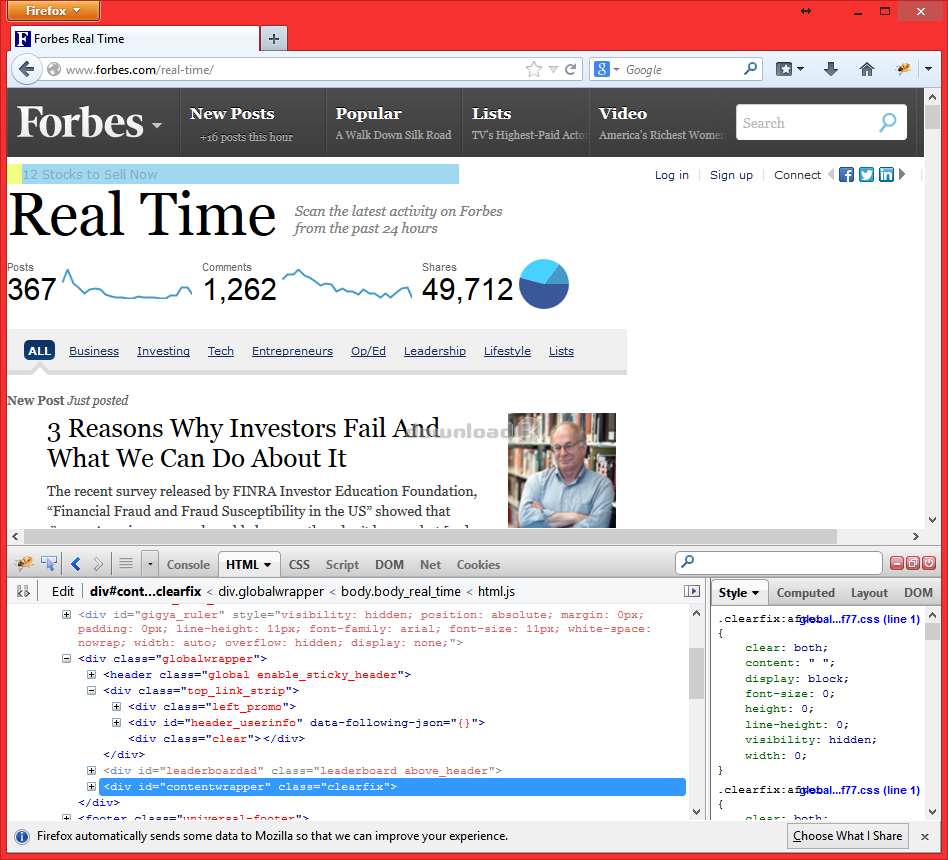This screenshot has height=860, width=948.
Task: Detach Firebug into a separate window
Action: tap(913, 564)
